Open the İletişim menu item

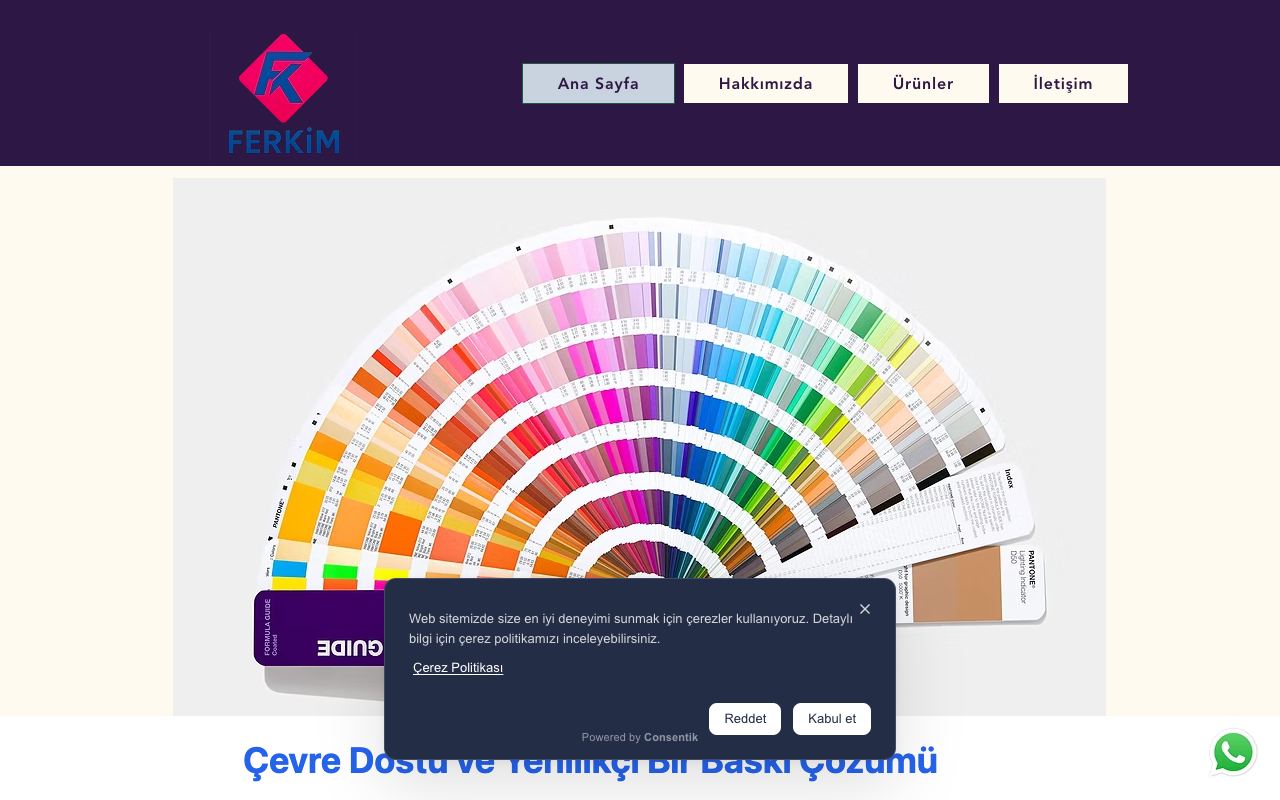click(1063, 84)
